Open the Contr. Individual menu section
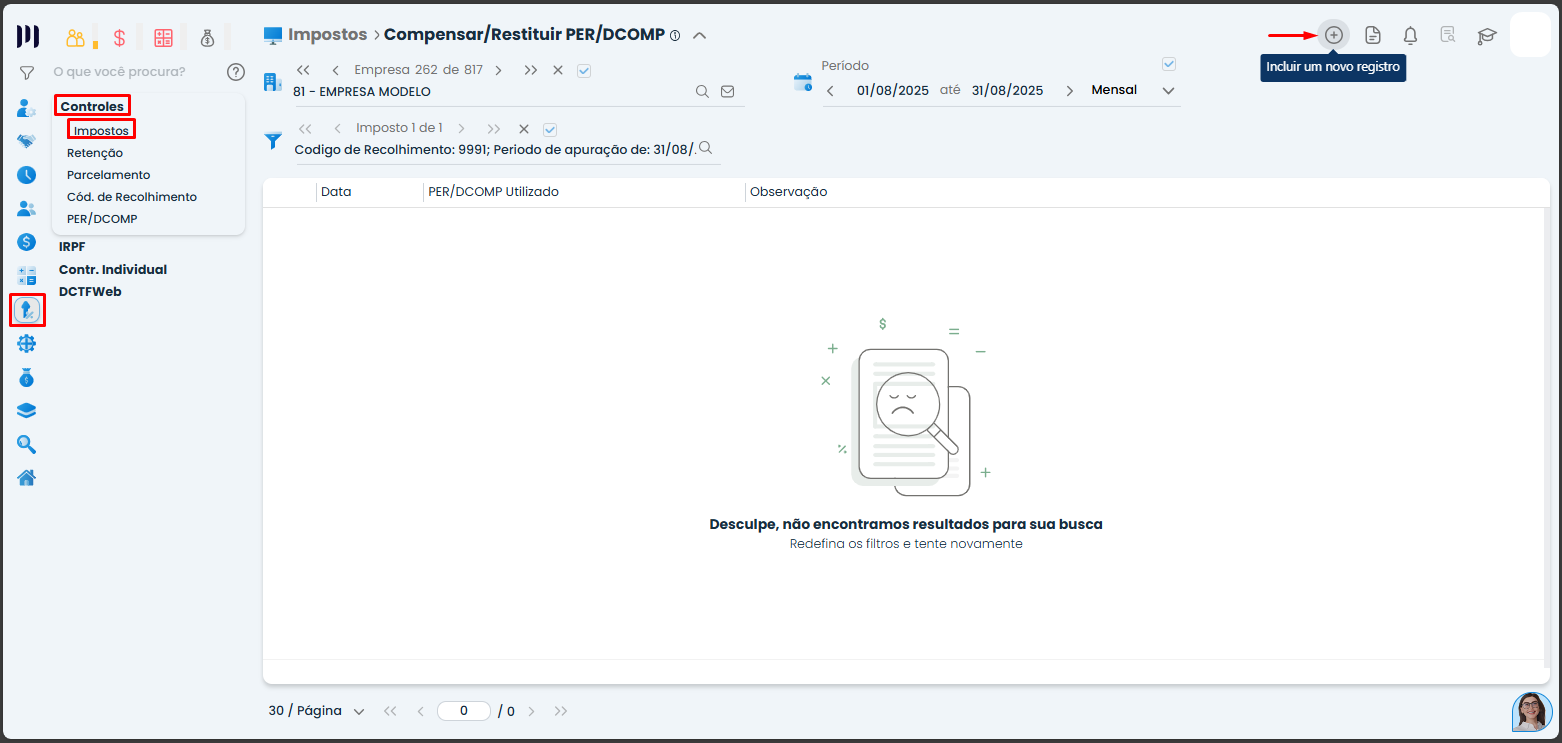The height and width of the screenshot is (743, 1562). (x=113, y=269)
